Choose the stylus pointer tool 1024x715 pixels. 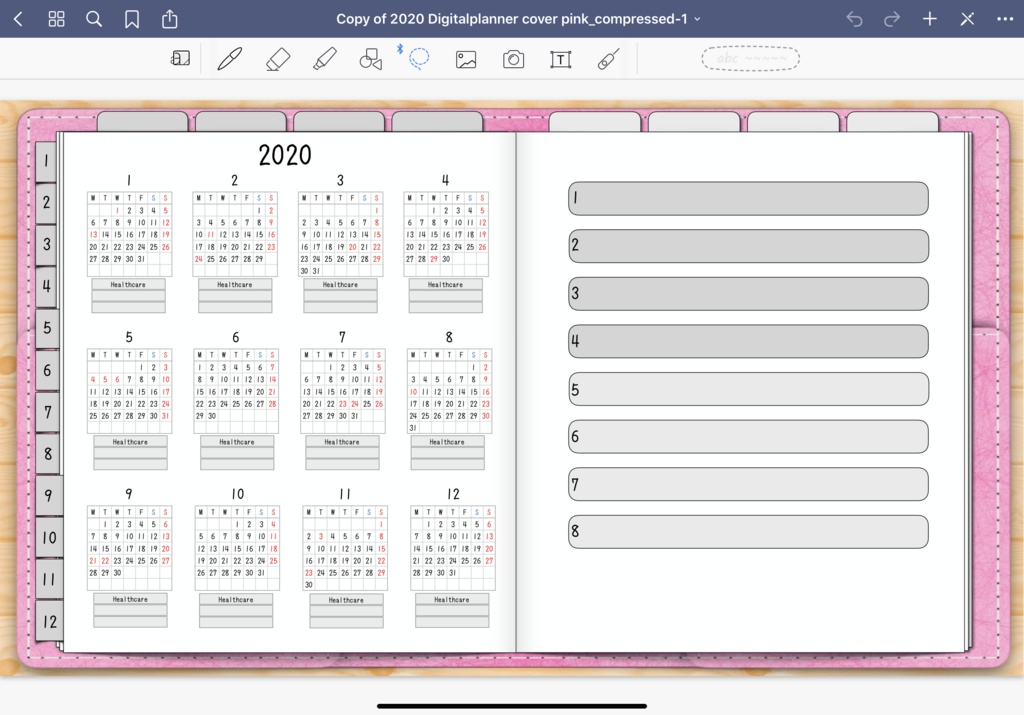[608, 58]
